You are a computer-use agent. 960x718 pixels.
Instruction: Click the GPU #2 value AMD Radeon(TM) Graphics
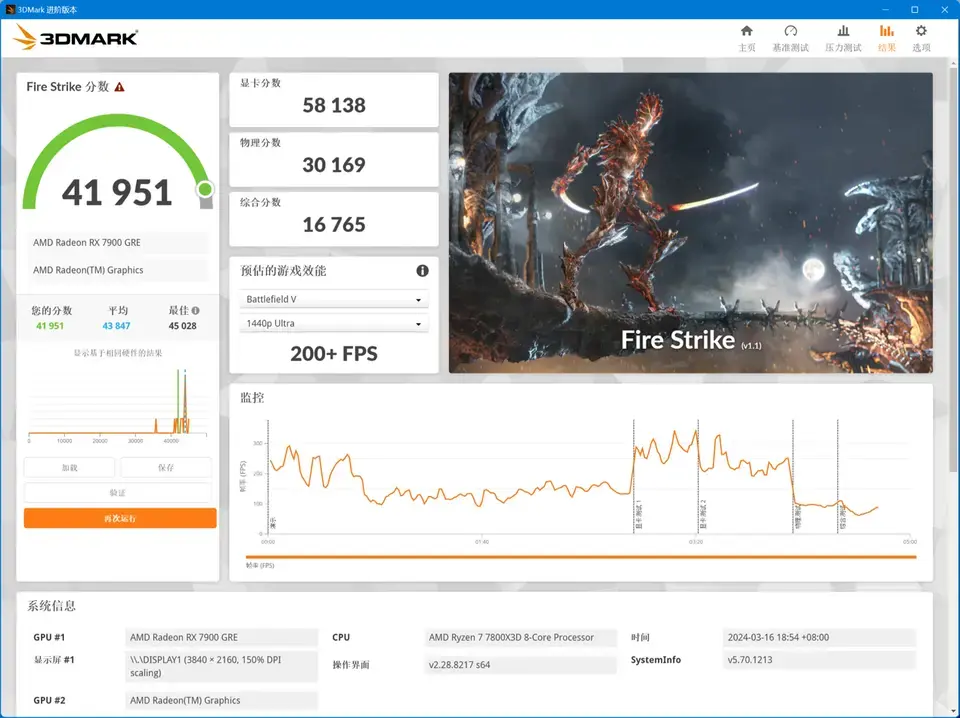pyautogui.click(x=222, y=700)
